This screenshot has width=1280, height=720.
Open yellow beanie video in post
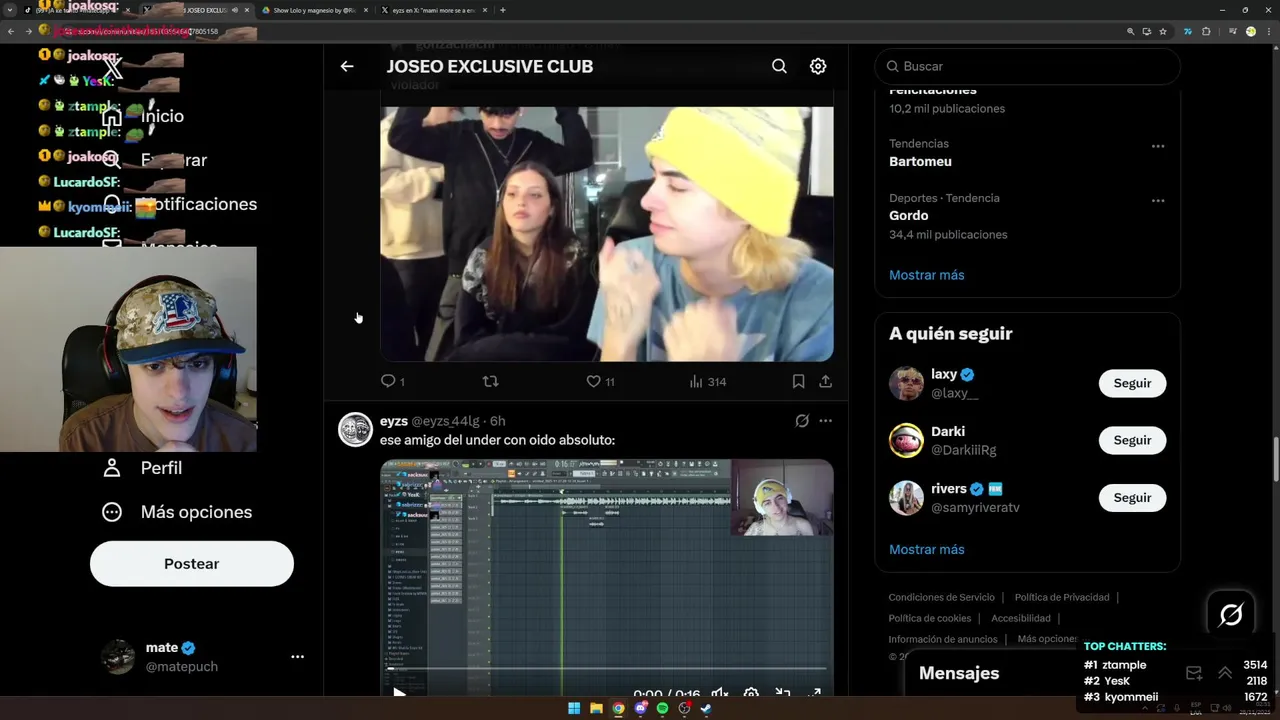click(606, 234)
